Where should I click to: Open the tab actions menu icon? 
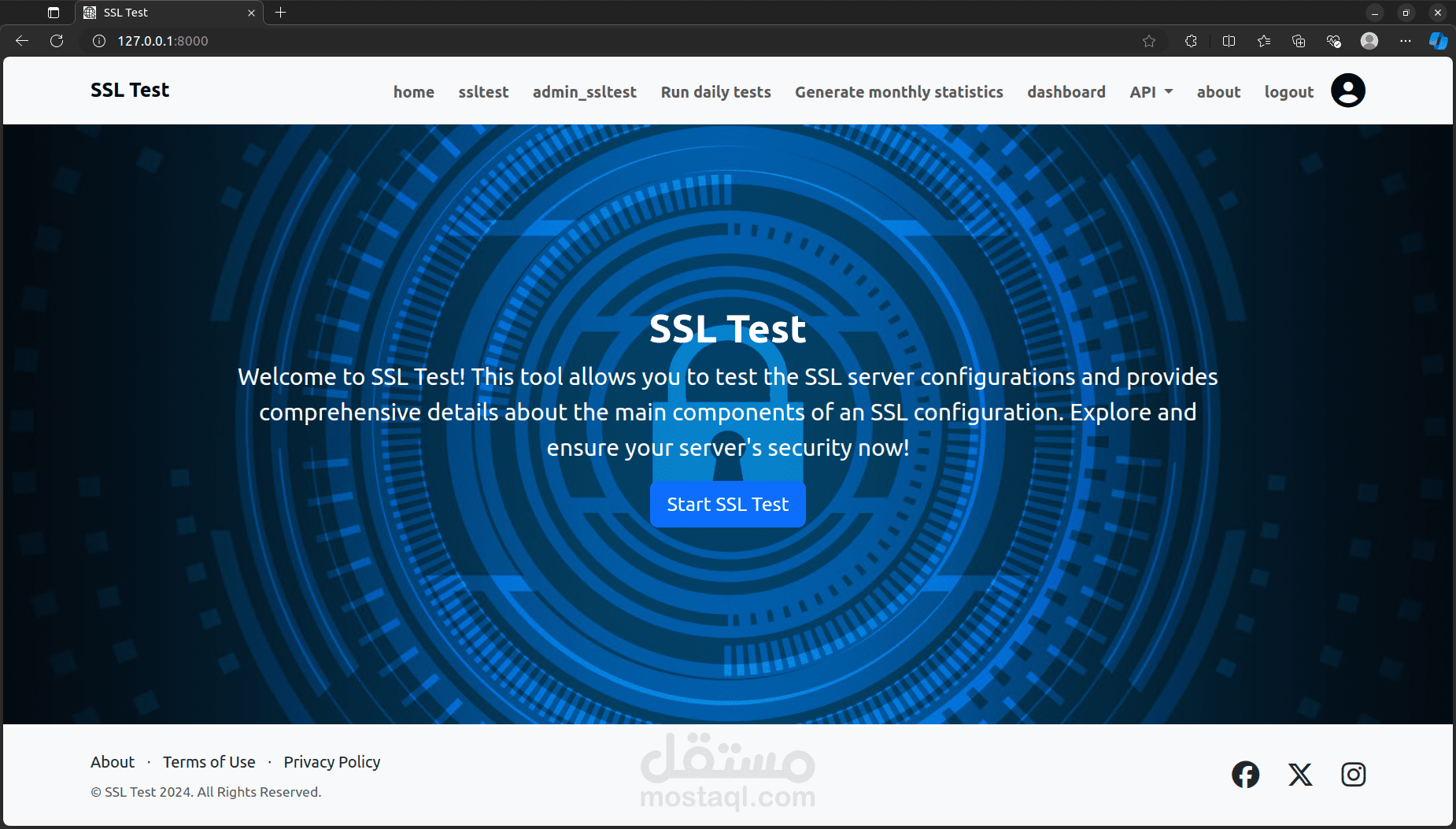(54, 13)
